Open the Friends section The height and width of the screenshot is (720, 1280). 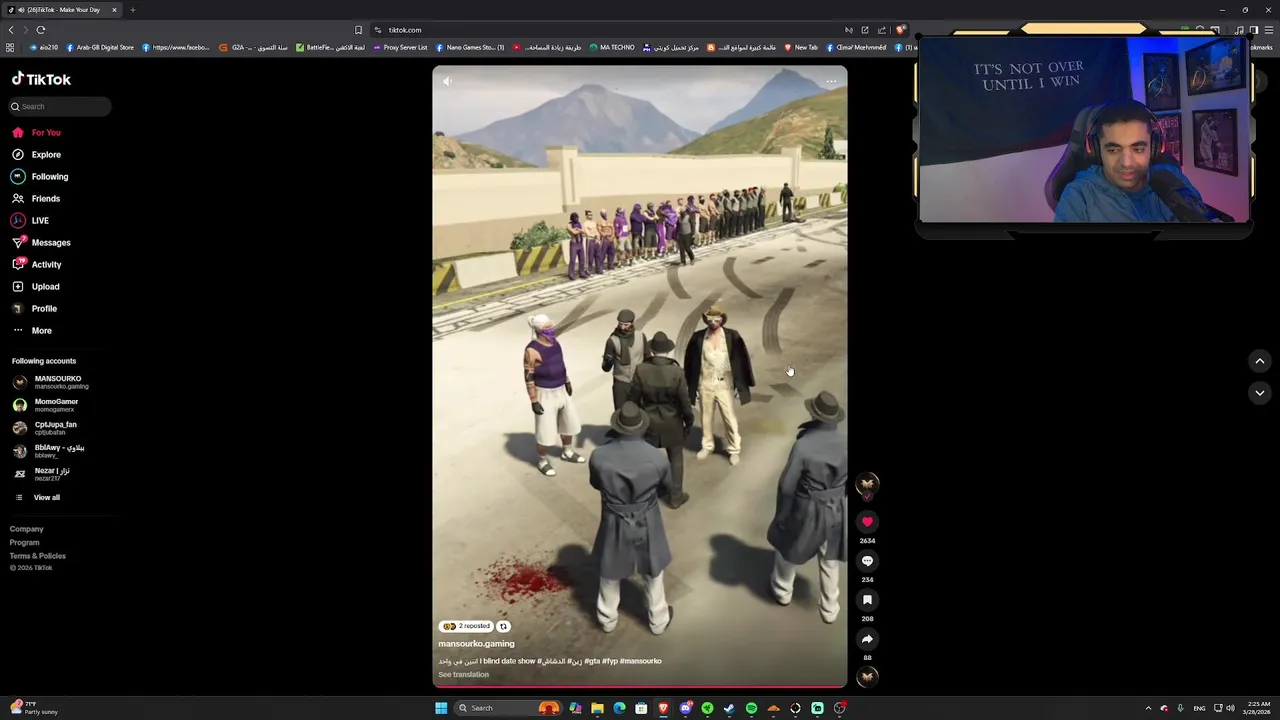coord(37,198)
